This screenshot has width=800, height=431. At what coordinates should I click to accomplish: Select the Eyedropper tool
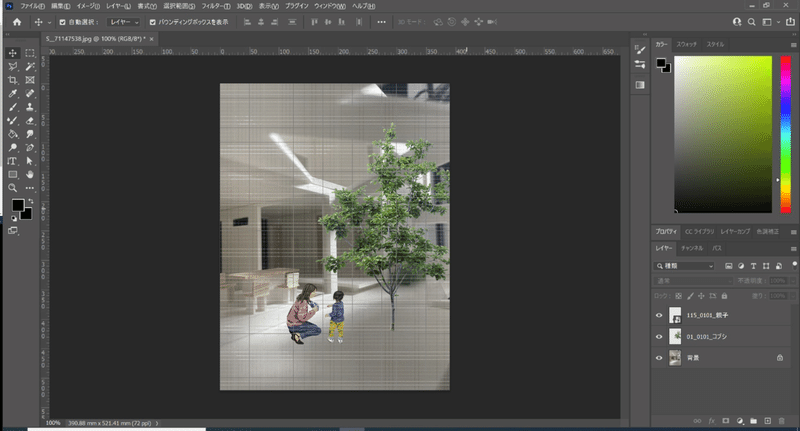click(13, 93)
